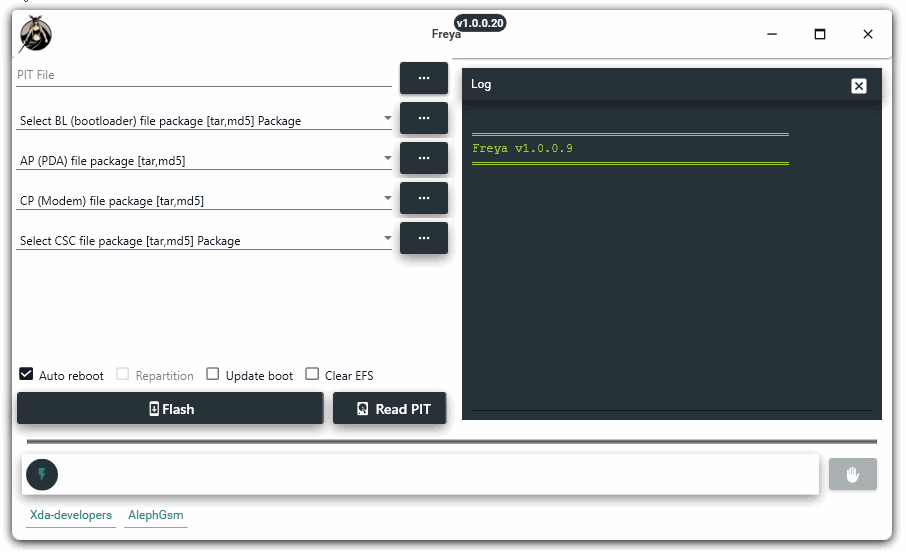This screenshot has height=552, width=906.
Task: Click the hand stop button
Action: [x=852, y=475]
